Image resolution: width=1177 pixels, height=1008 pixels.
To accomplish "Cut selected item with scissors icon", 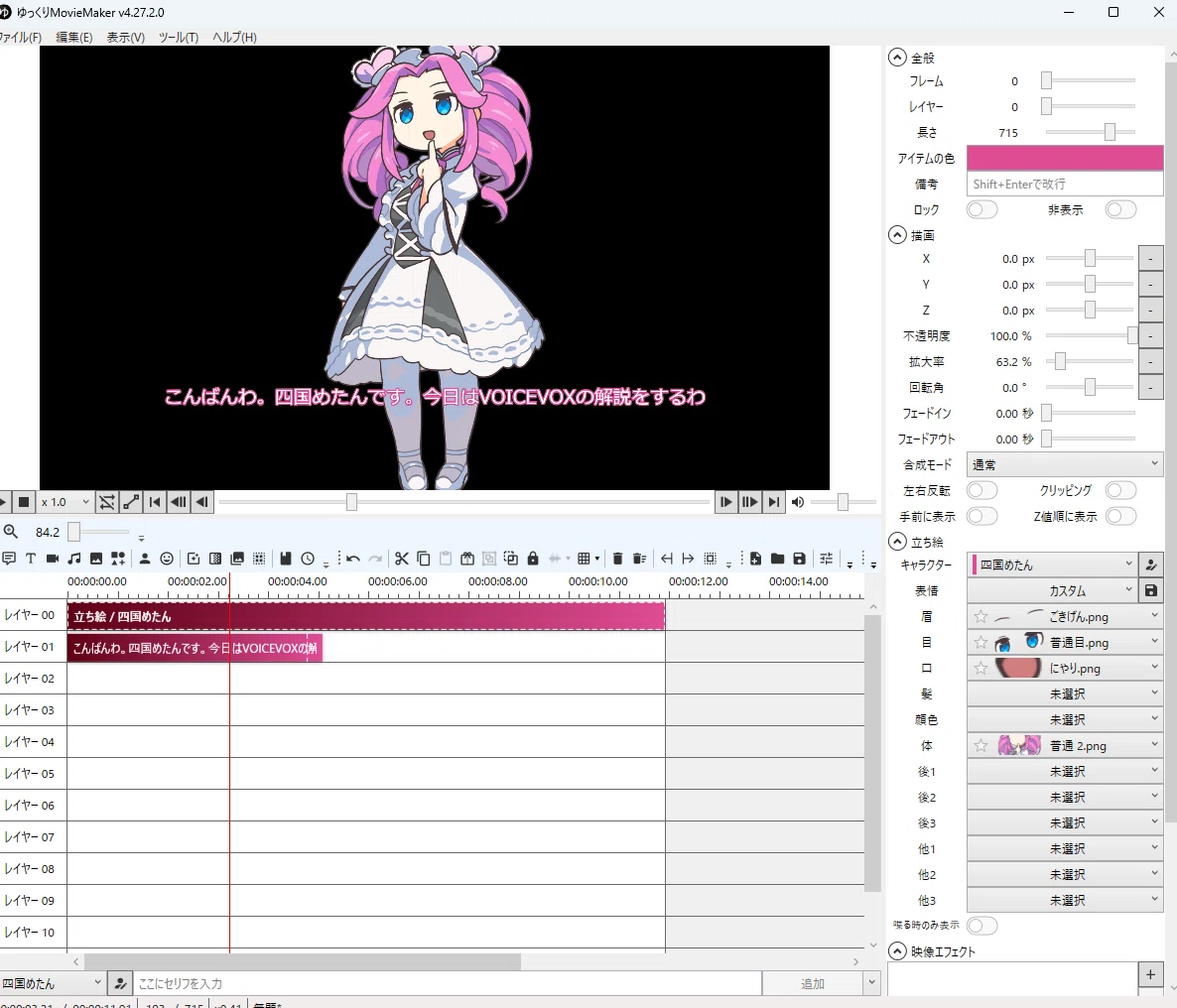I will [x=402, y=559].
